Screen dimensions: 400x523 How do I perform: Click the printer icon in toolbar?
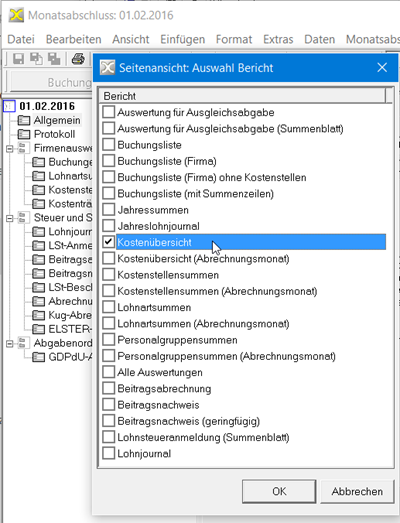78,59
